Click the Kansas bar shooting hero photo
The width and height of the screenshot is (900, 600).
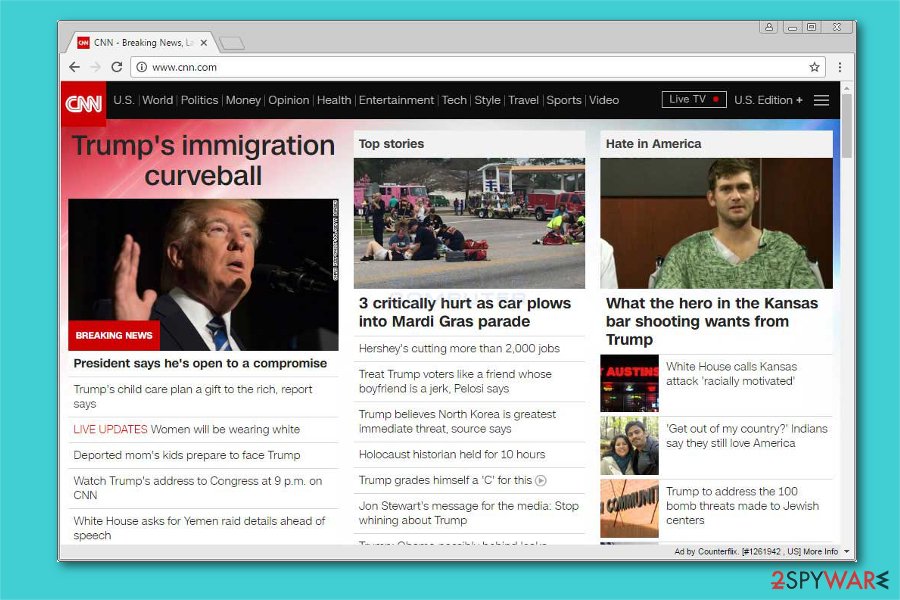coord(716,223)
